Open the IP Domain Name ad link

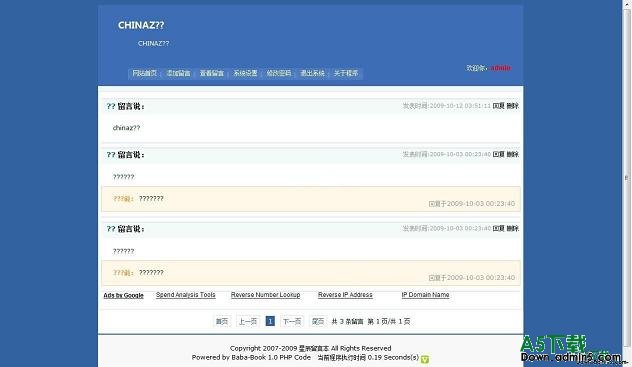coord(425,295)
